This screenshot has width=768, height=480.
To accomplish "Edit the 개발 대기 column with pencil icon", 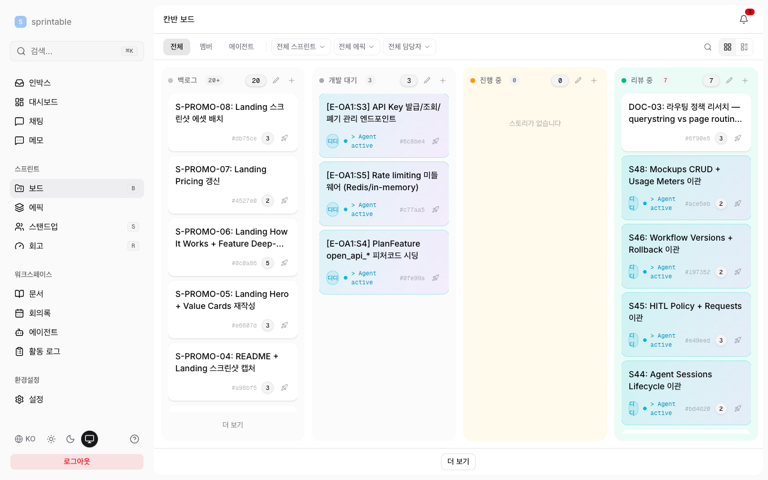I will pos(427,80).
